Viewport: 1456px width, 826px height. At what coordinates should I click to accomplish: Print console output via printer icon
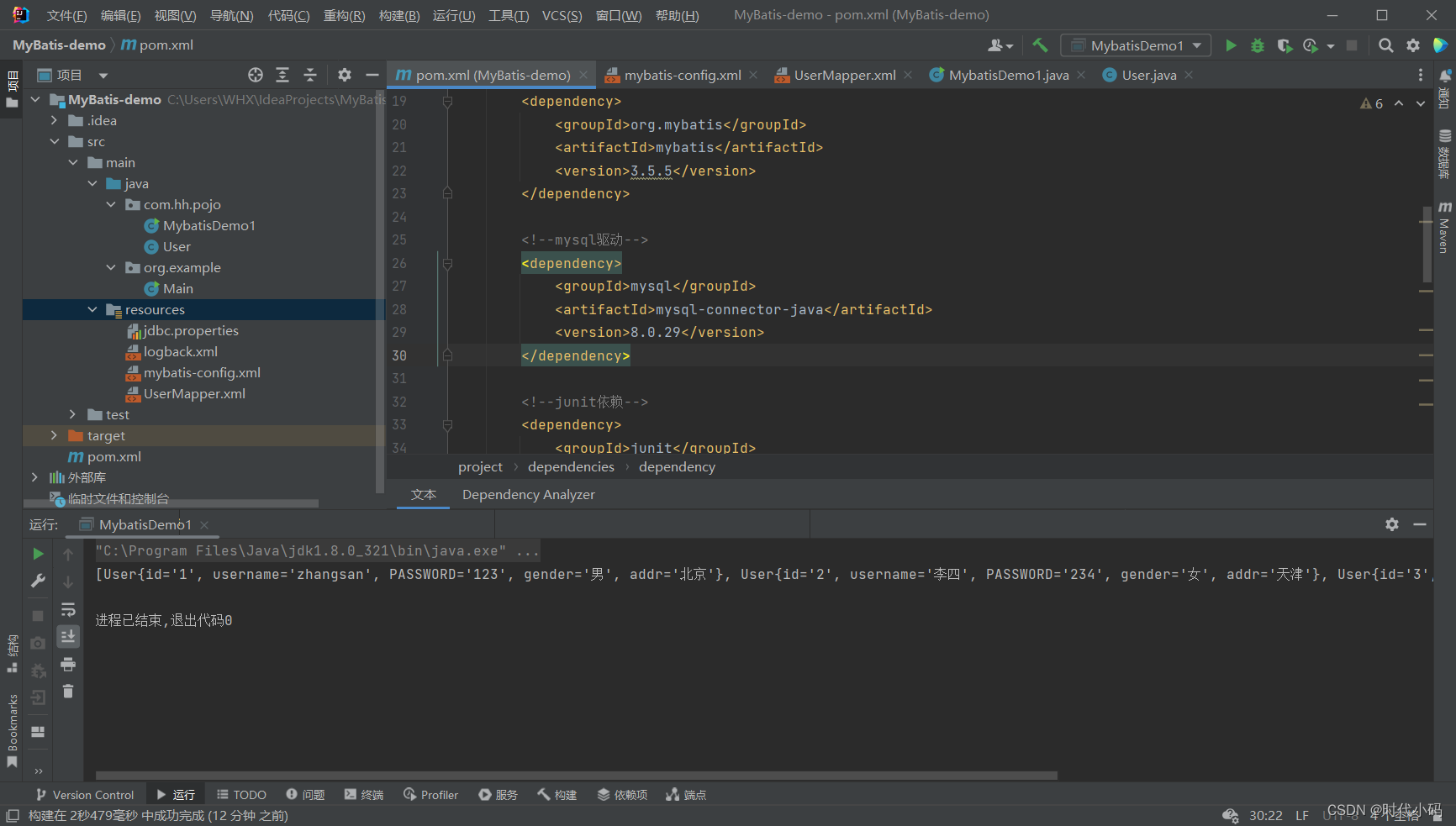(x=68, y=664)
